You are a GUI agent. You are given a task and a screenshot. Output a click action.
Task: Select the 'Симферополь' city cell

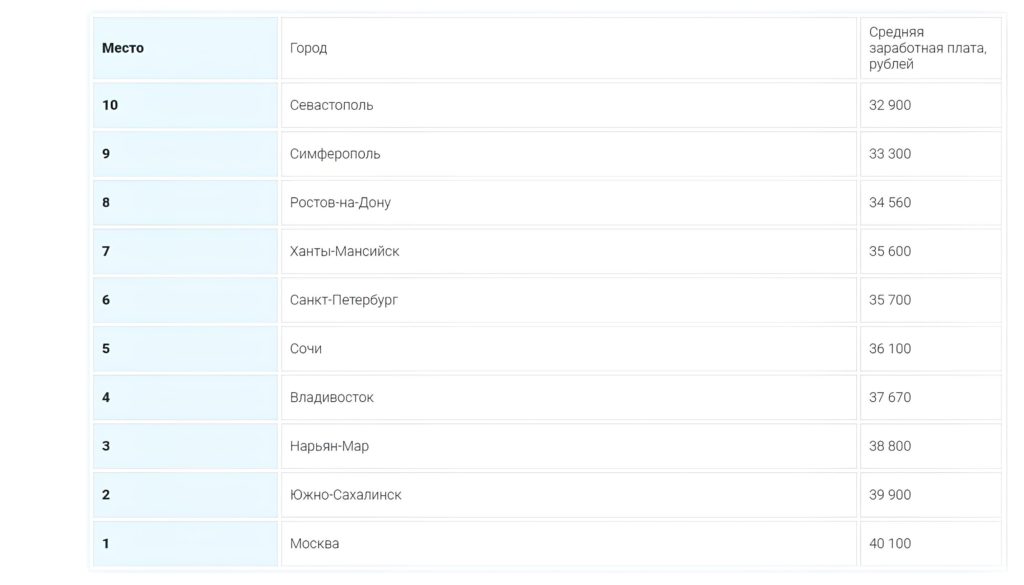pos(335,154)
